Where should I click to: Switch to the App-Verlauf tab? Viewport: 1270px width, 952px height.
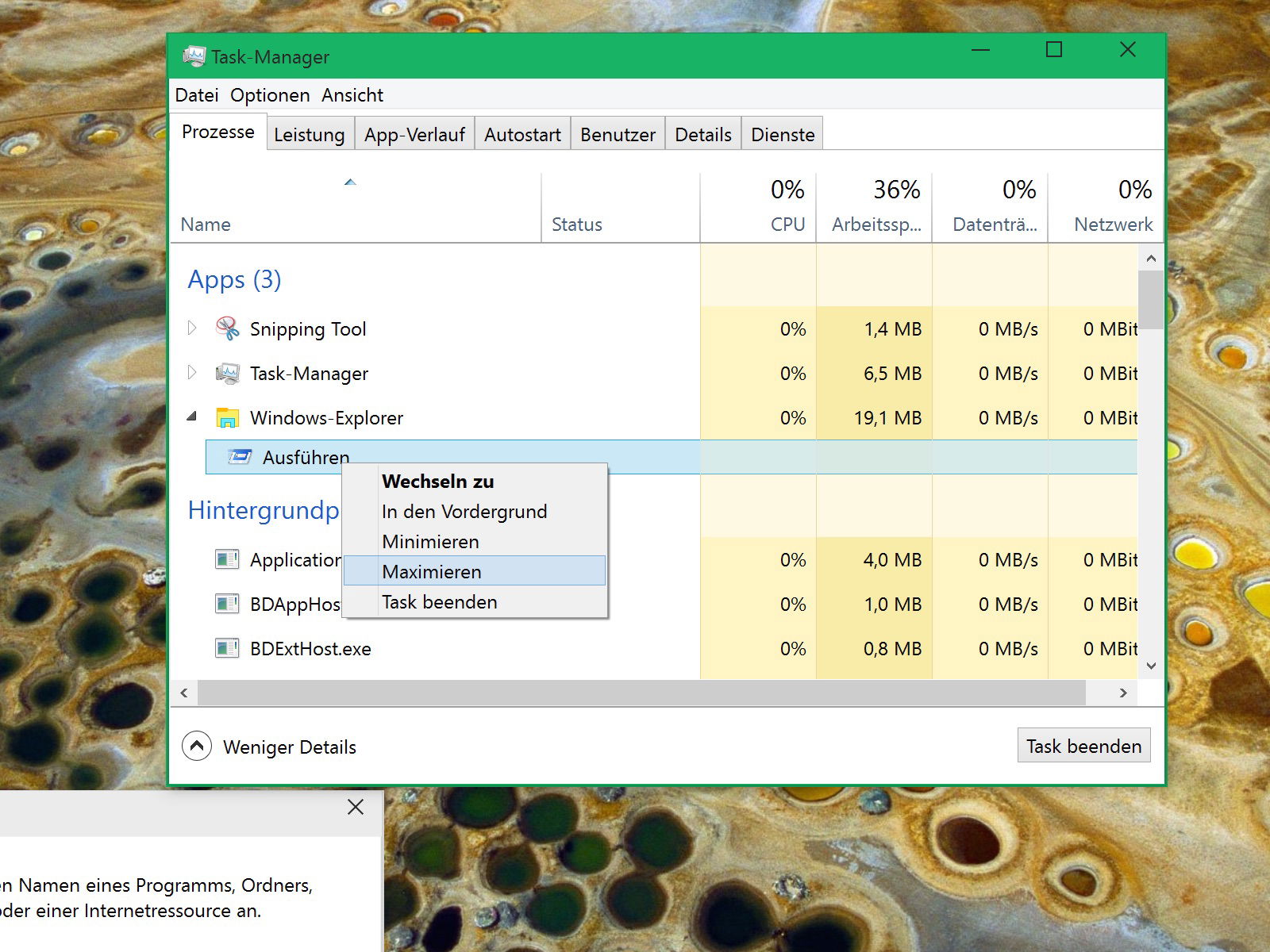tap(414, 134)
